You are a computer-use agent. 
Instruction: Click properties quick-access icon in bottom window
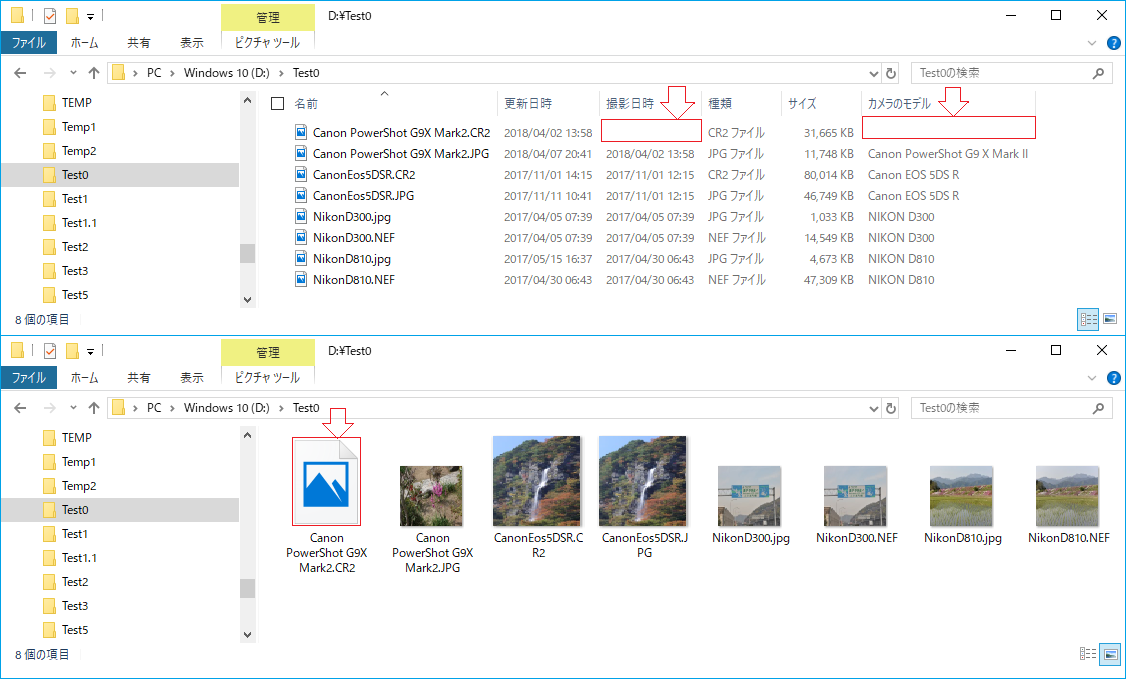50,350
